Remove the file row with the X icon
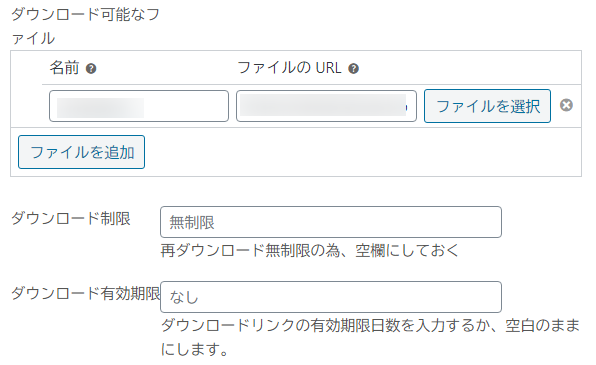Viewport: 596px width, 365px height. [566, 105]
